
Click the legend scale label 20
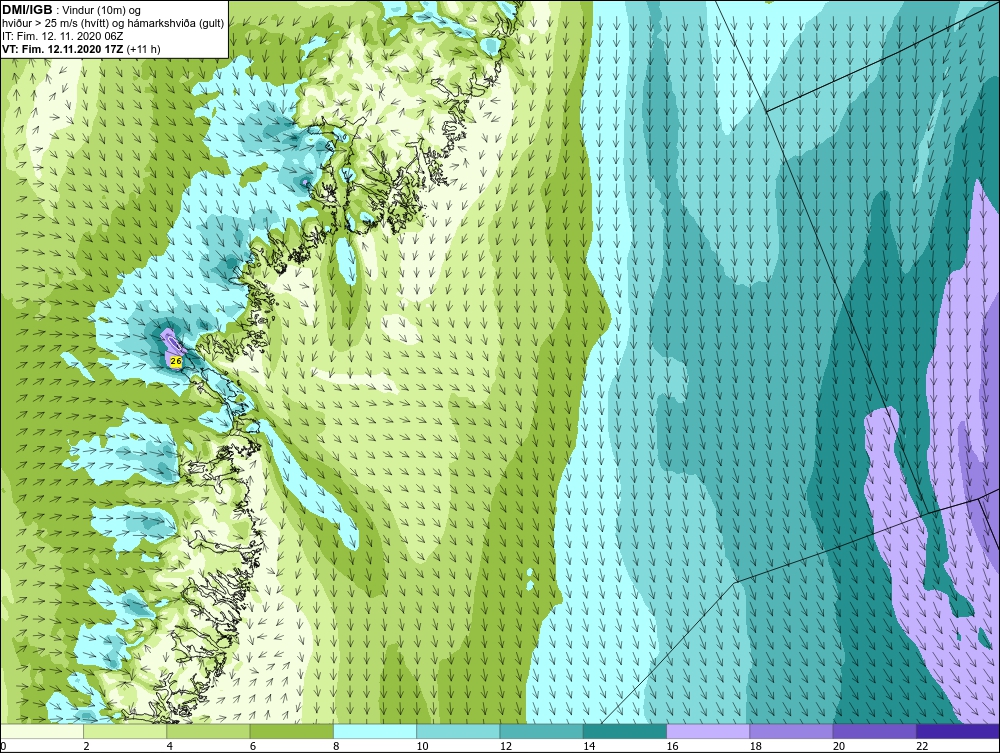pos(839,747)
